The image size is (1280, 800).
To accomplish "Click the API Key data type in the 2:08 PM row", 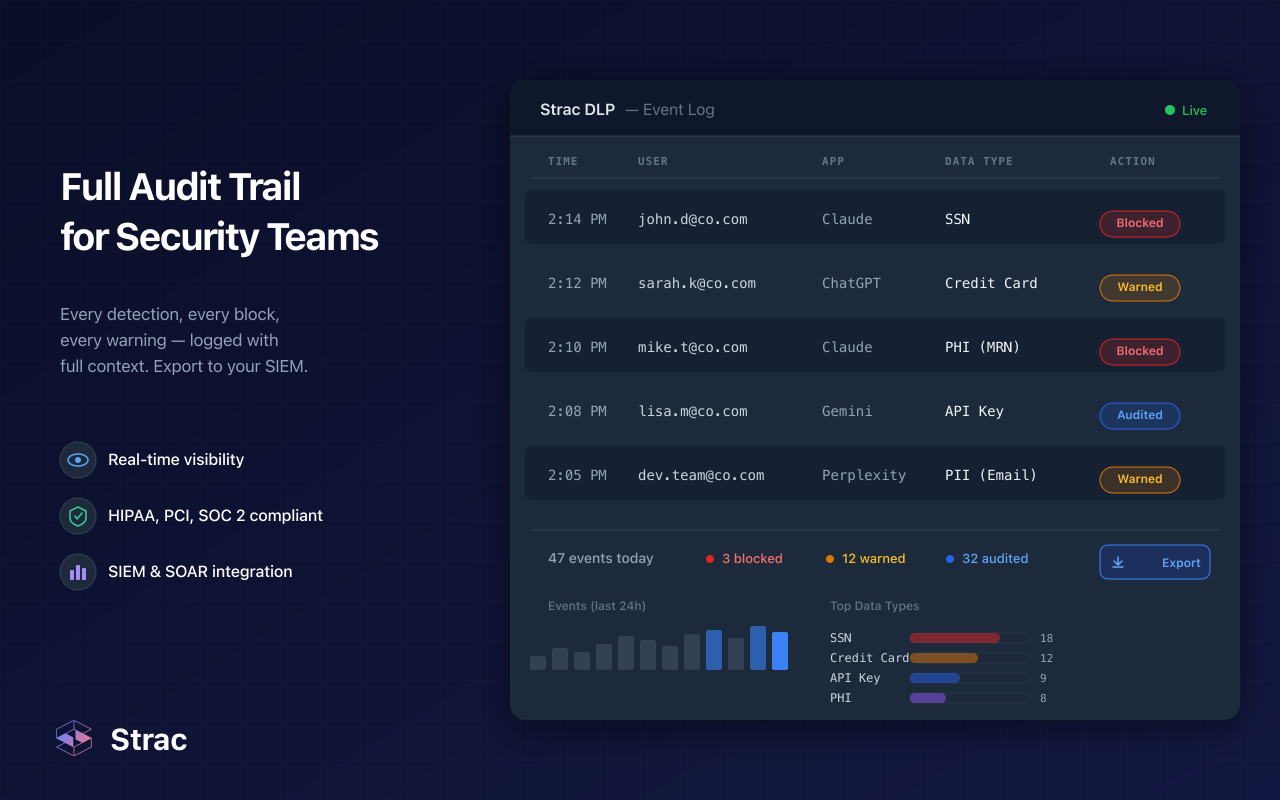I will click(974, 411).
